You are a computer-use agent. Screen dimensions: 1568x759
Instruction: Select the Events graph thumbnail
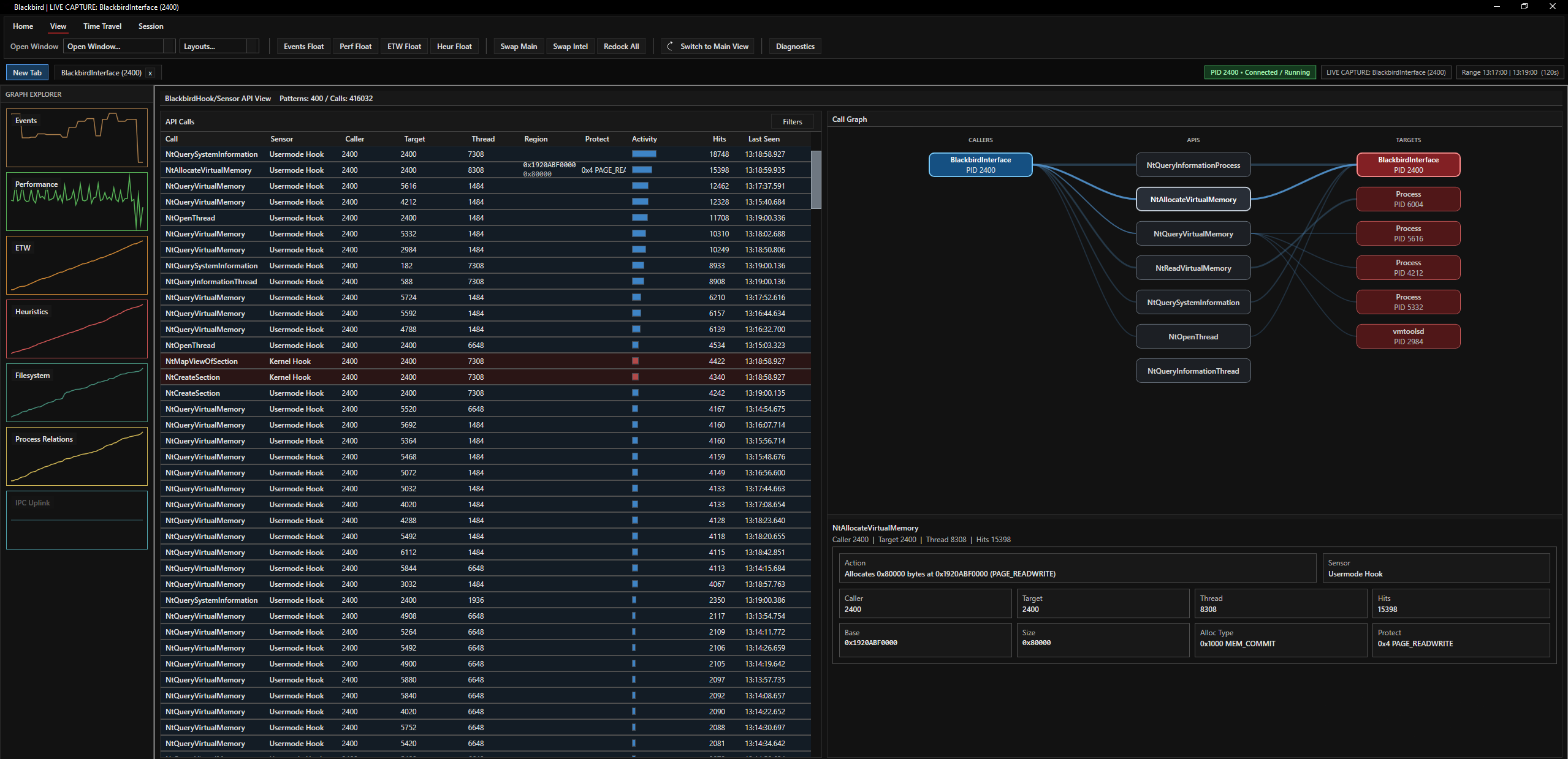pos(77,138)
